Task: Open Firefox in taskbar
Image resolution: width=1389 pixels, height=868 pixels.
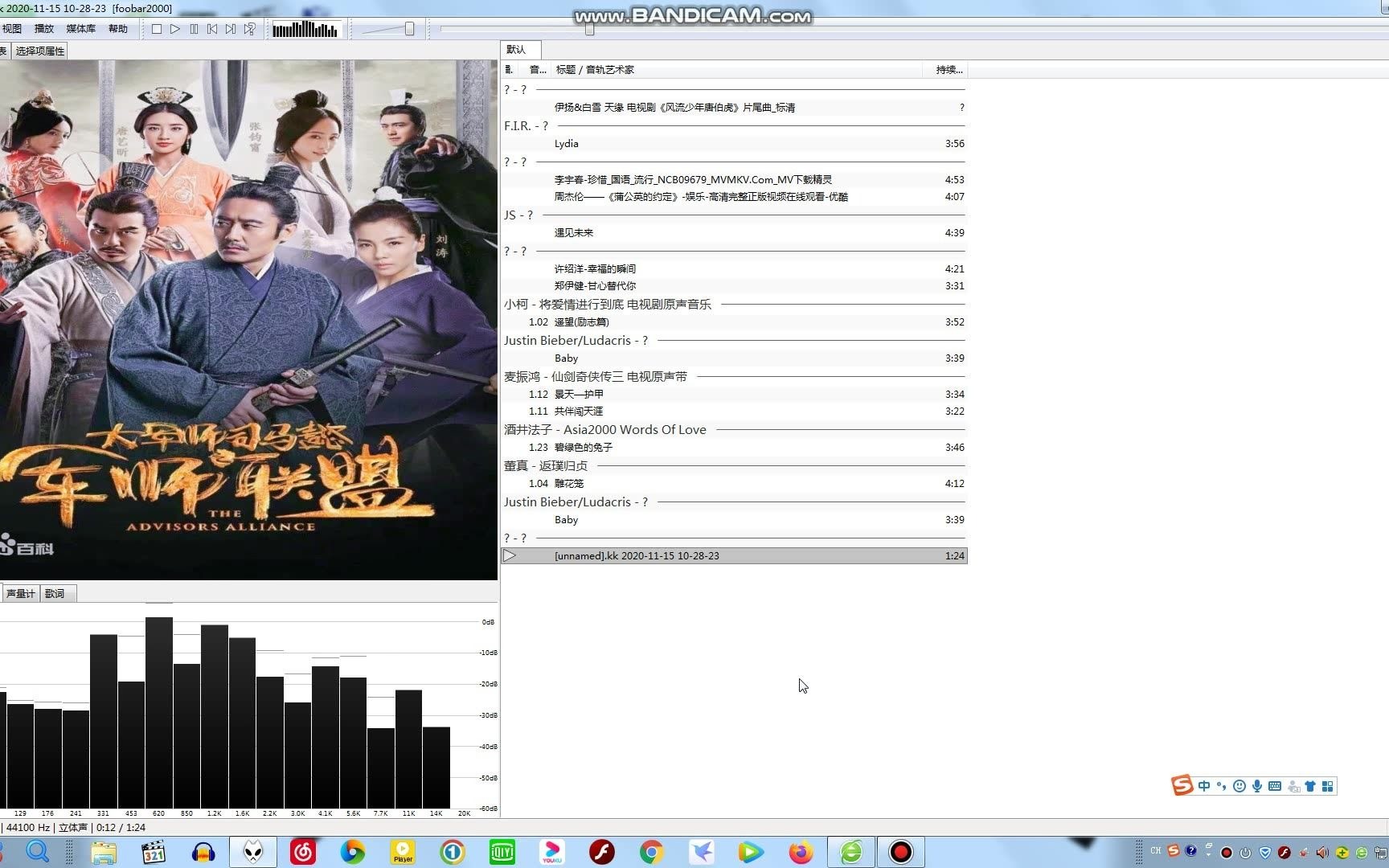Action: (x=801, y=852)
